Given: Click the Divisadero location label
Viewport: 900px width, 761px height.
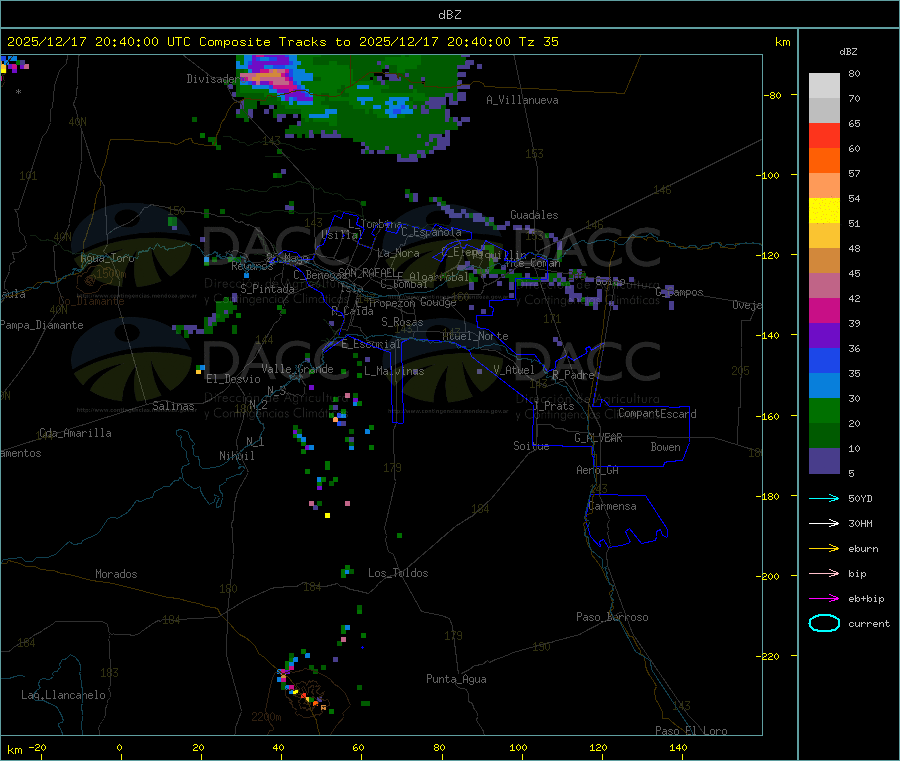Looking at the screenshot, I should (x=211, y=79).
